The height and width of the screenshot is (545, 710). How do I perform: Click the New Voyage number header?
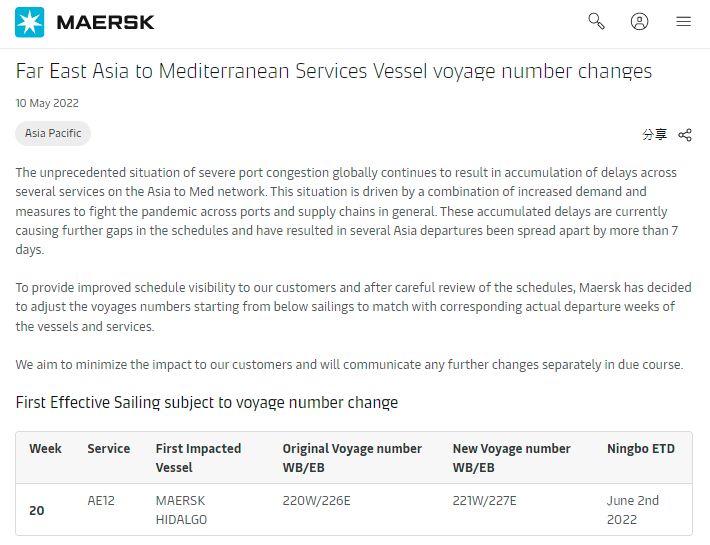[x=511, y=458]
